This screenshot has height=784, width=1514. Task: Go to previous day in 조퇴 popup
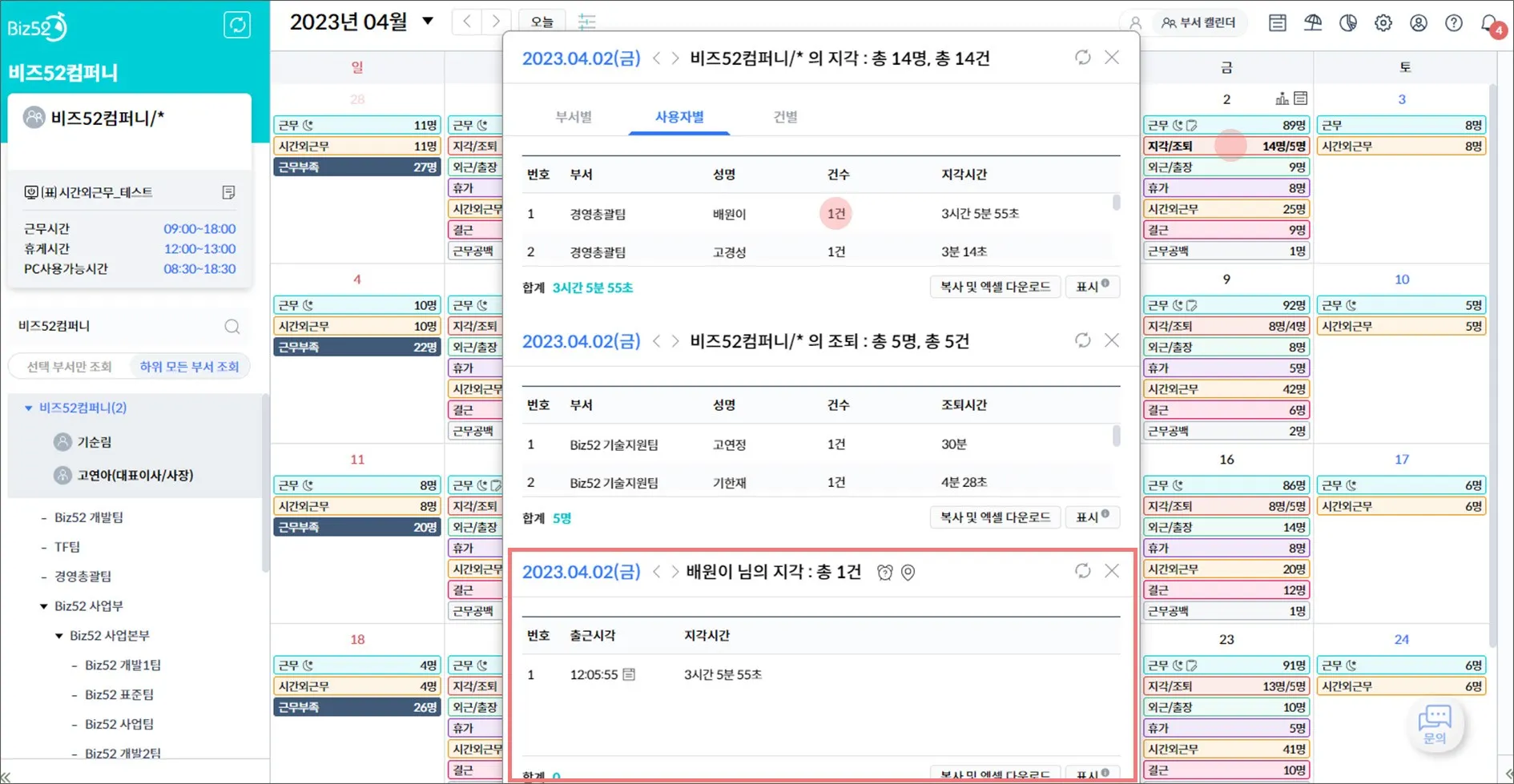[x=657, y=341]
